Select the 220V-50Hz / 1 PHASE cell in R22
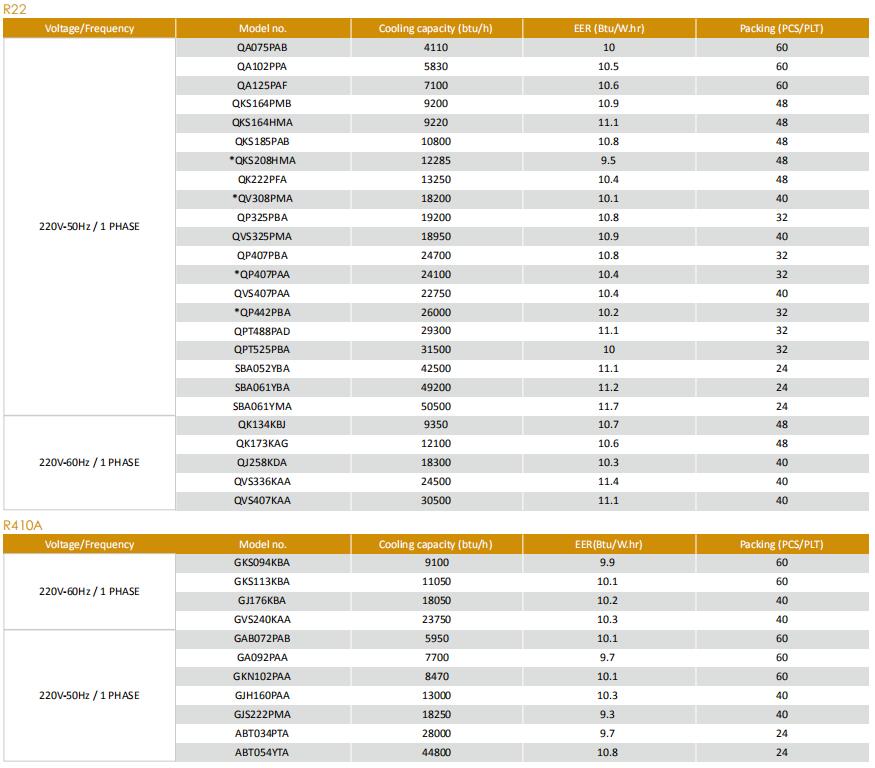 tap(89, 226)
